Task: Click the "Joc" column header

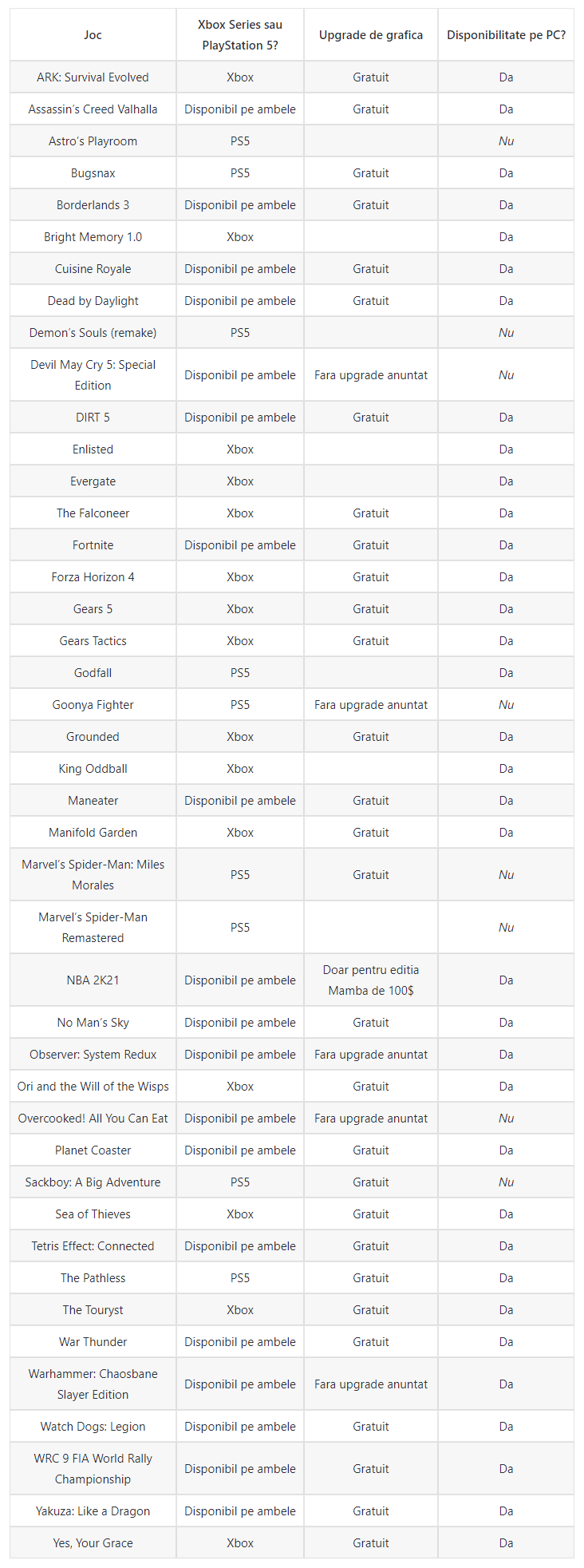Action: pyautogui.click(x=93, y=35)
